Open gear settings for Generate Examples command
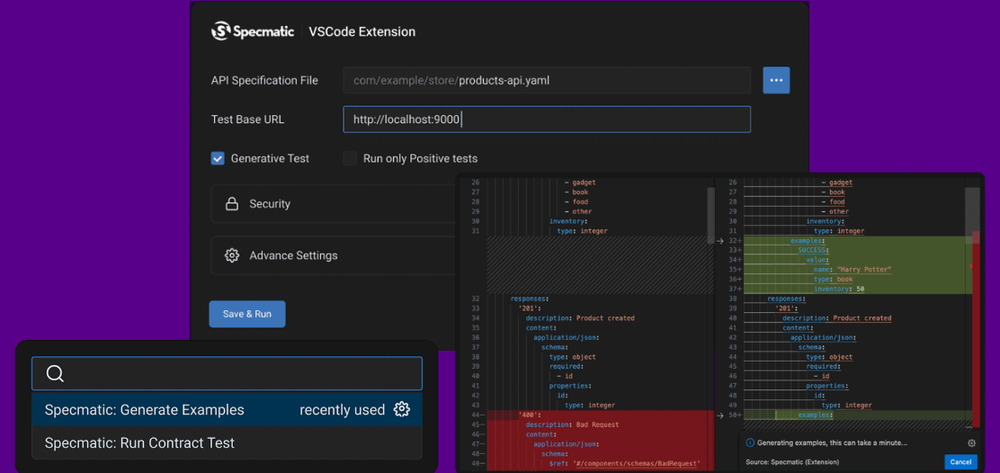This screenshot has height=473, width=1000. [x=402, y=409]
